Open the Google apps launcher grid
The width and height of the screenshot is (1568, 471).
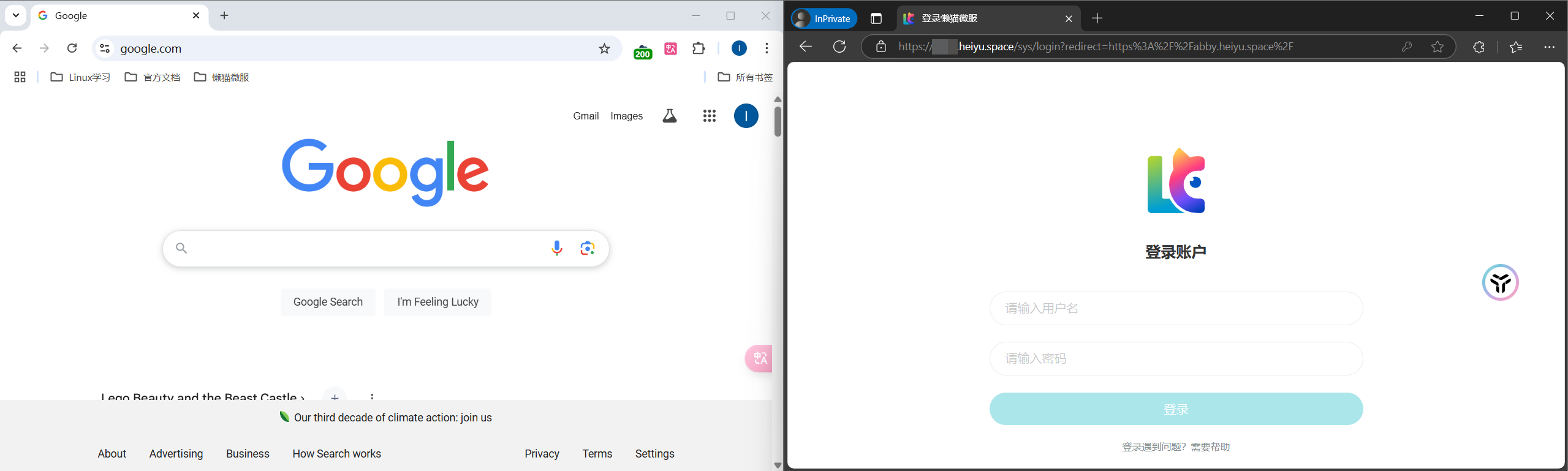[x=710, y=116]
